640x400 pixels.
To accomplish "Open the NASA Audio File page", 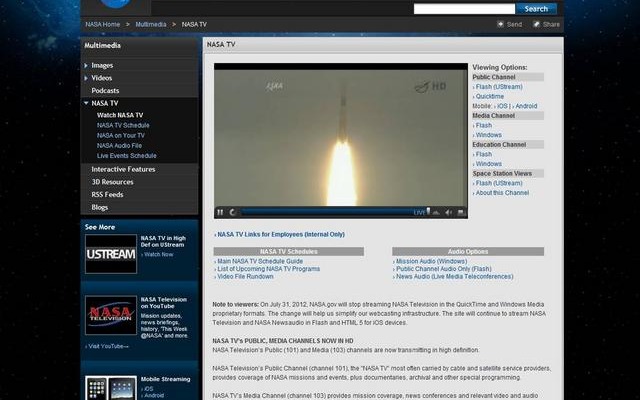I will 120,146.
